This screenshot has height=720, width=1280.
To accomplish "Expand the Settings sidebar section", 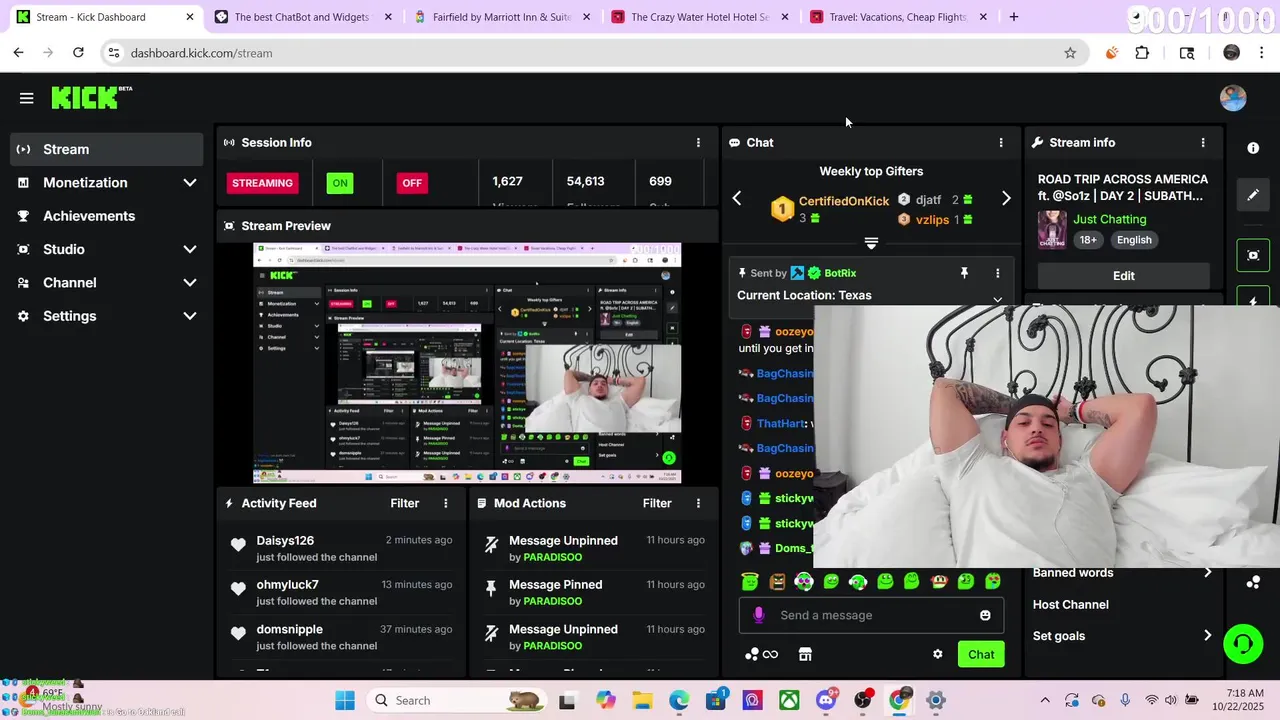I will coord(190,316).
